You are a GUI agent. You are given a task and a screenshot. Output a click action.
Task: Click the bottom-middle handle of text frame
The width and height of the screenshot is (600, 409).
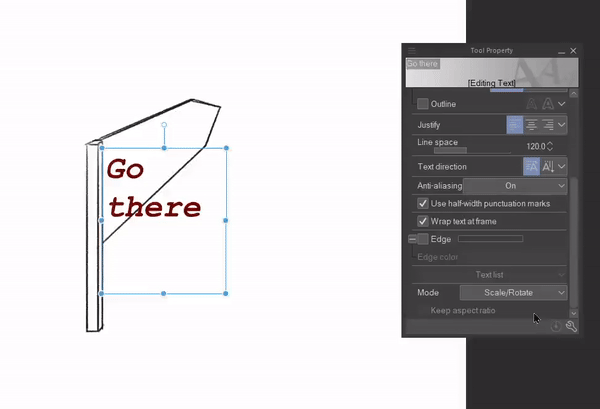(x=163, y=293)
